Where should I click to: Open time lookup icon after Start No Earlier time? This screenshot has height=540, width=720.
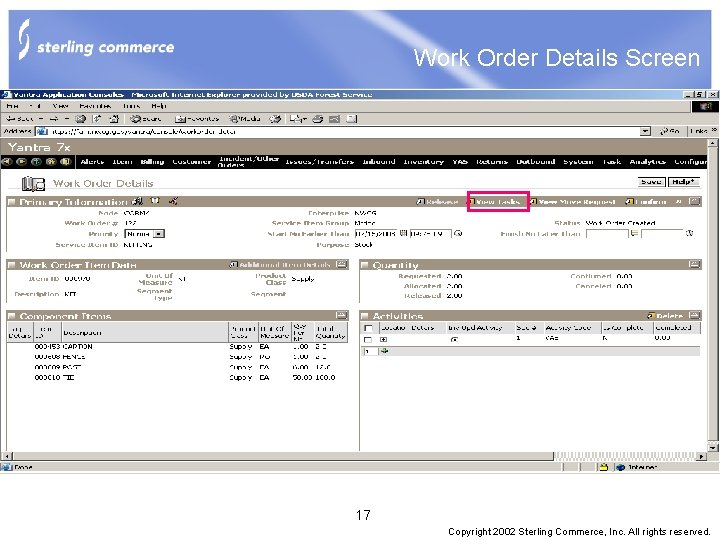tap(458, 233)
